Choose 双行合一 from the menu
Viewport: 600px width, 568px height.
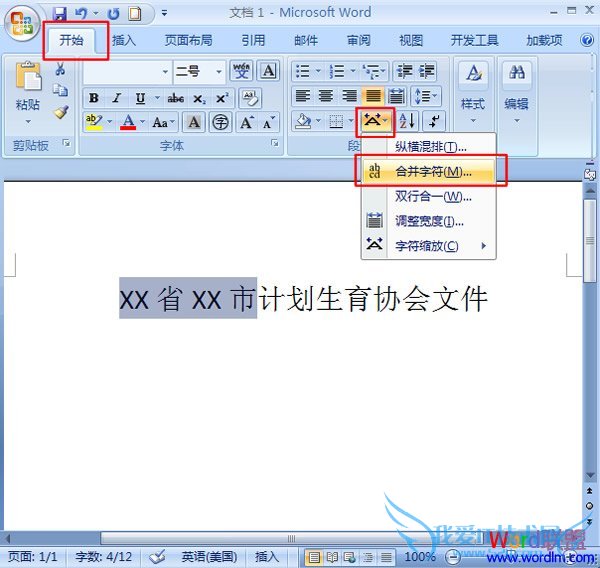(x=429, y=196)
